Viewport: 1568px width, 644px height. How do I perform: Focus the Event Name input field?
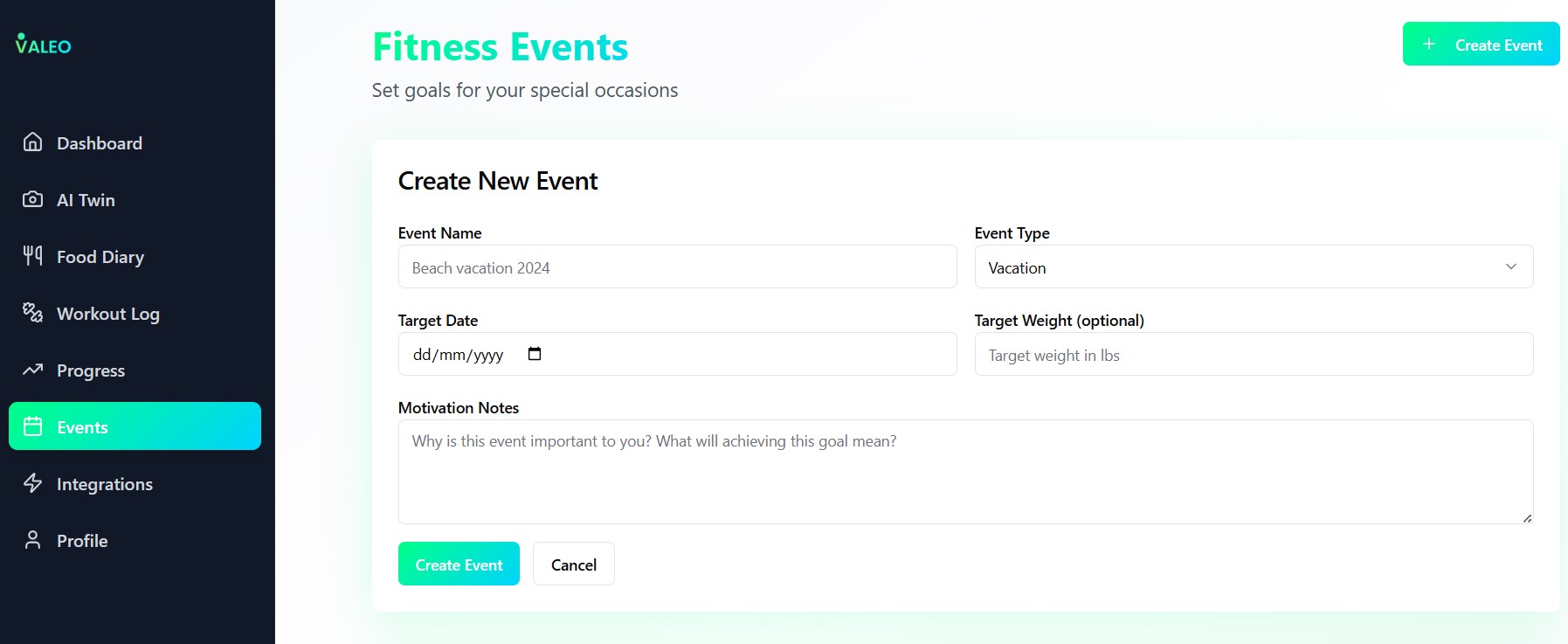coord(677,267)
